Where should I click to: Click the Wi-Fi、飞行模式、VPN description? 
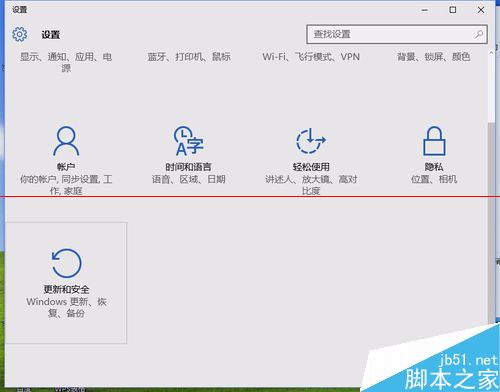[x=311, y=57]
